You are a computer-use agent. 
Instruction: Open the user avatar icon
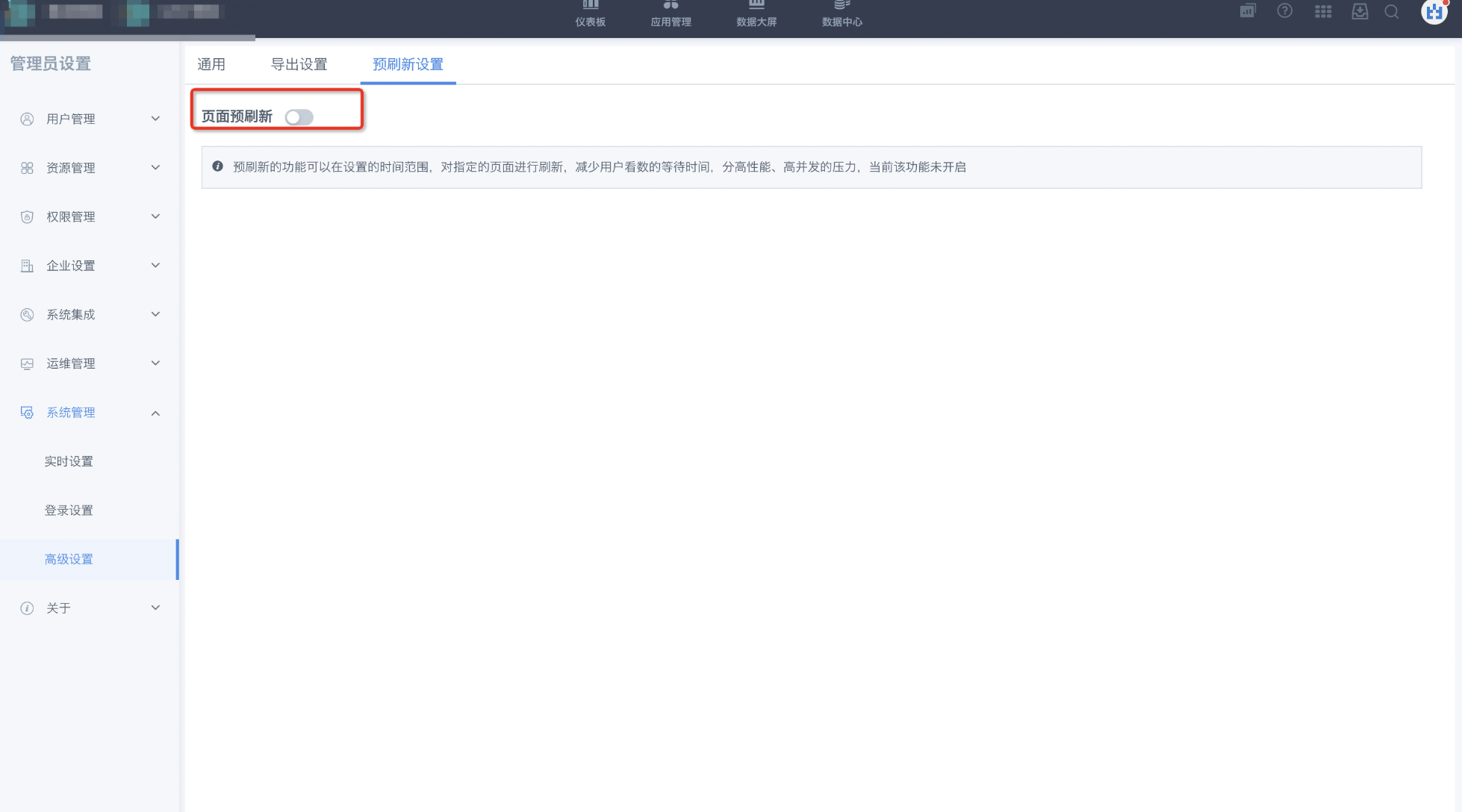click(x=1434, y=12)
